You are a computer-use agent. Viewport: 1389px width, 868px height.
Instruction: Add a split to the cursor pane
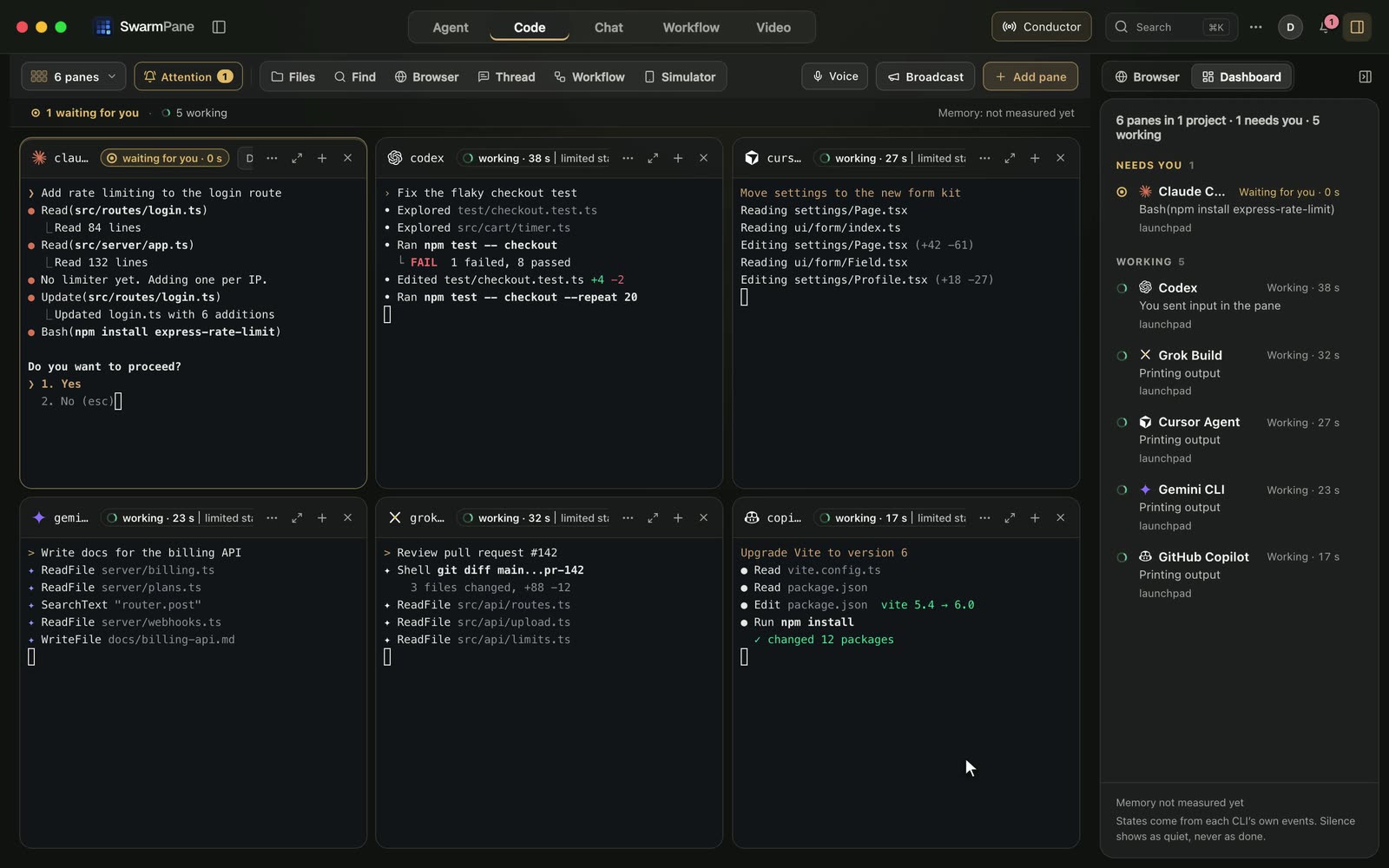pyautogui.click(x=1035, y=158)
